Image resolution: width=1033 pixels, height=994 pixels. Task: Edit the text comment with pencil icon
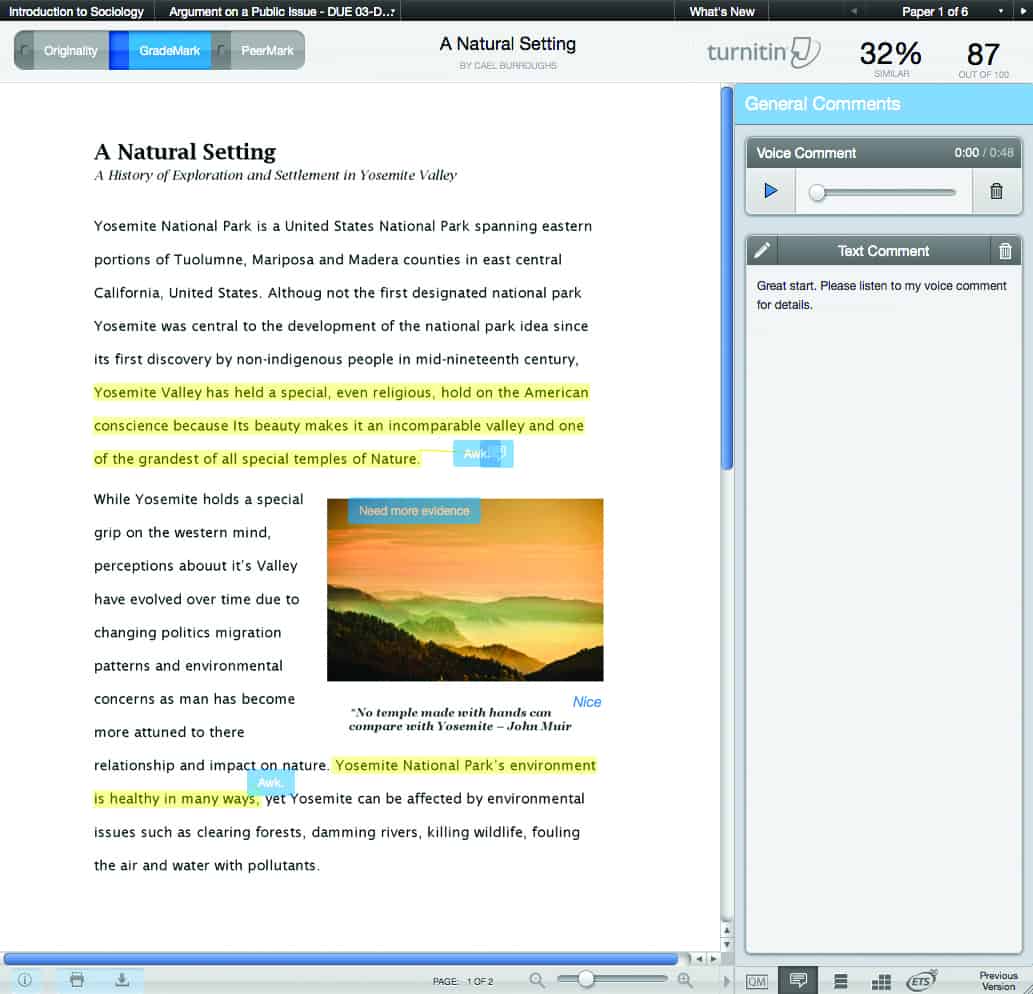click(762, 250)
